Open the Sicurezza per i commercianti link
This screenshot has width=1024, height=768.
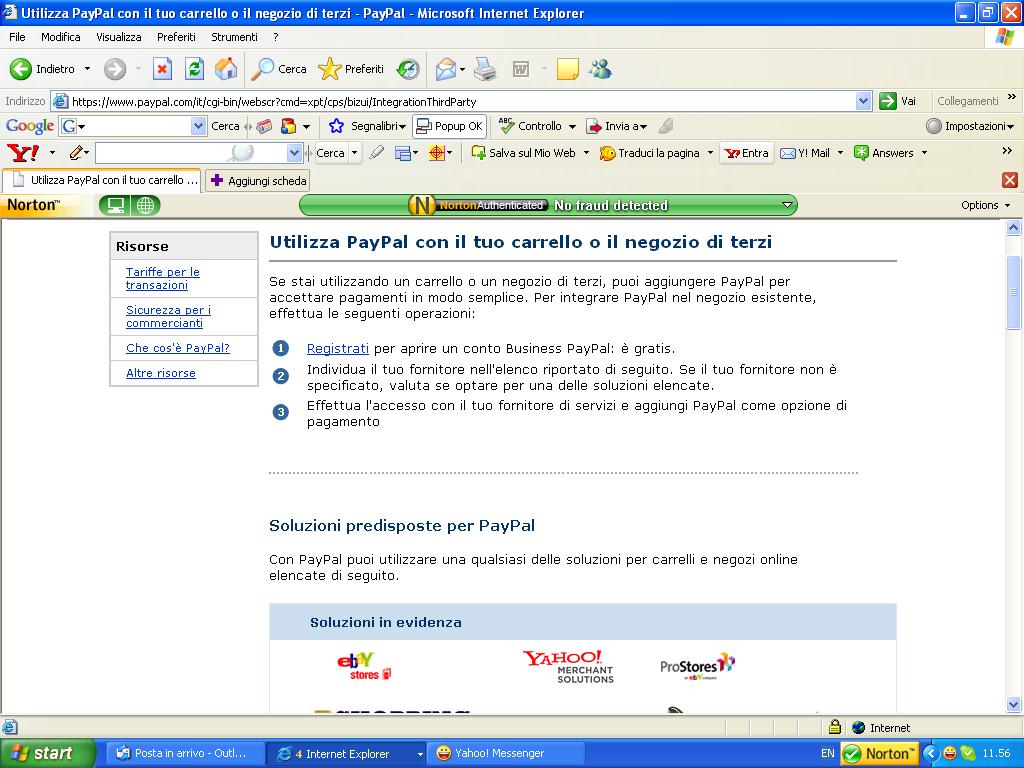click(x=168, y=316)
